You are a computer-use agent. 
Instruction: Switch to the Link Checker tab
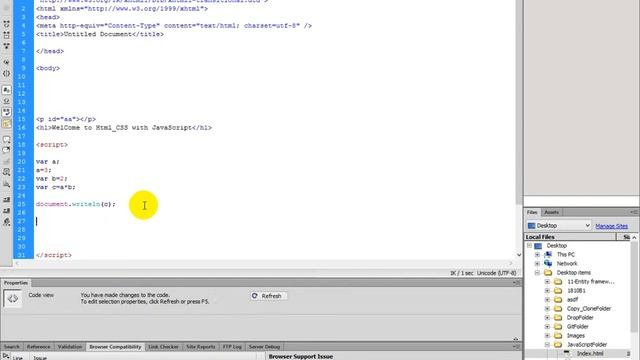163,347
